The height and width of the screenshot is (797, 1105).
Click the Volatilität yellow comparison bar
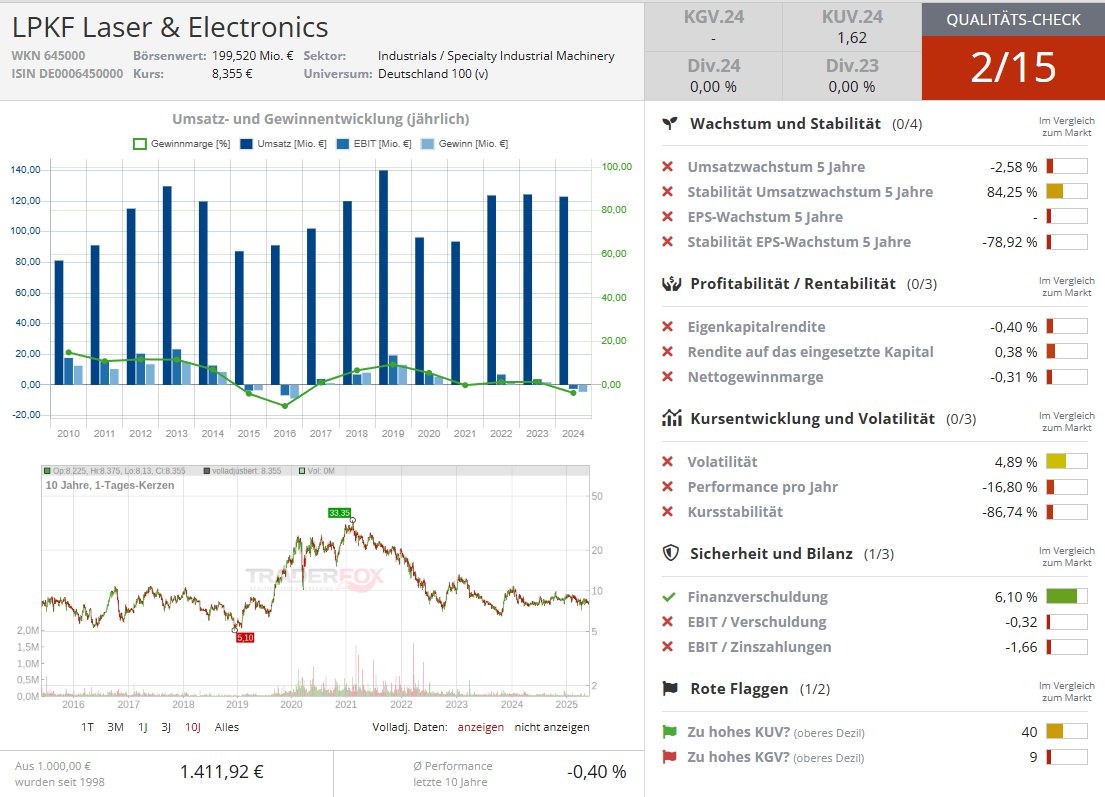[x=1067, y=462]
